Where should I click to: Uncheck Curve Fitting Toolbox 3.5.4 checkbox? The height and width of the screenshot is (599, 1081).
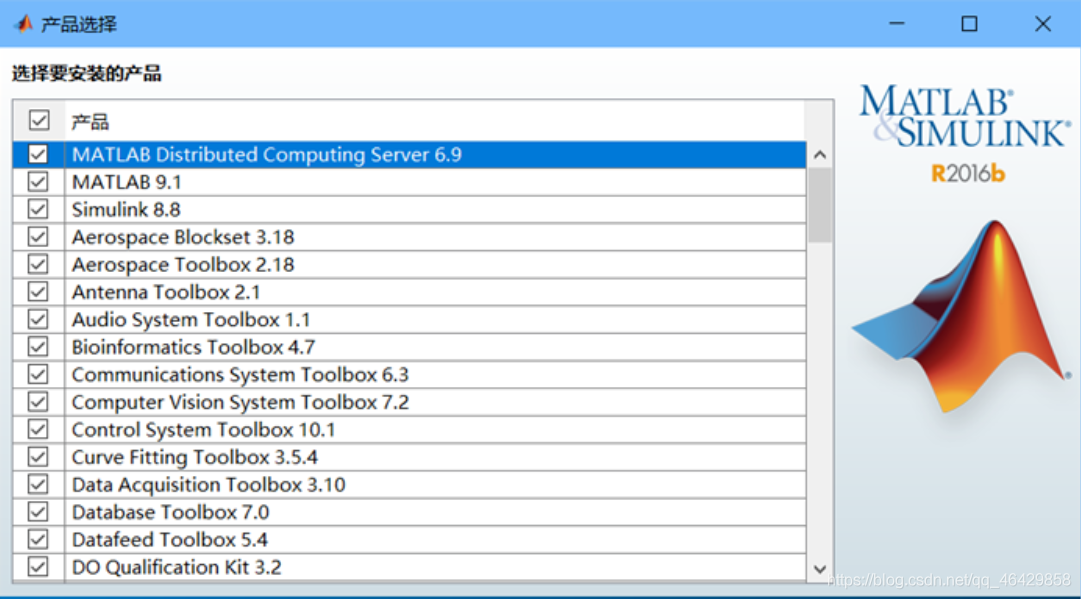click(38, 457)
